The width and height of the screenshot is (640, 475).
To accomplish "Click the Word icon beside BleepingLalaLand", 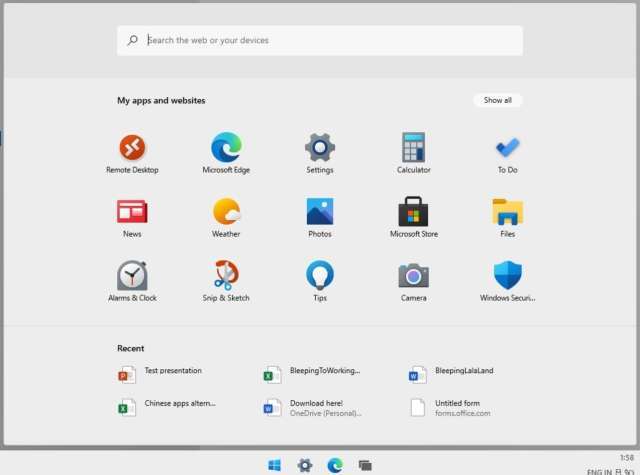I will coord(418,375).
